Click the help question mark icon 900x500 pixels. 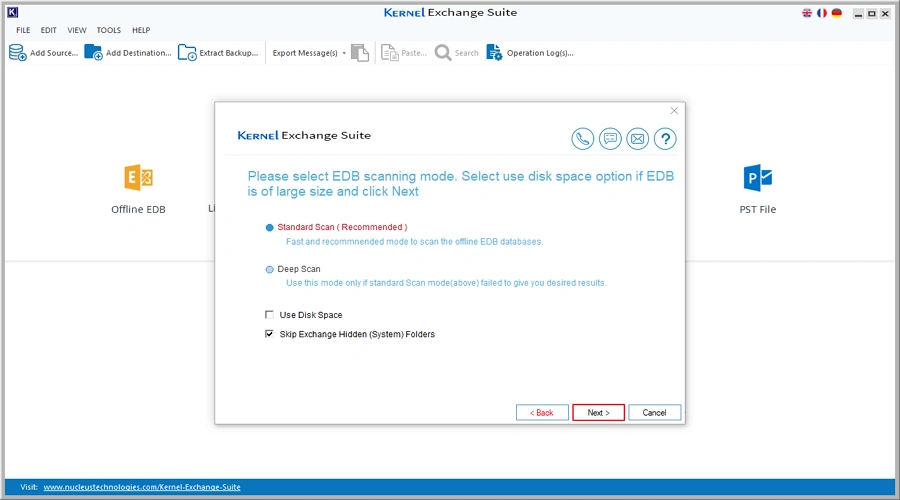point(665,139)
